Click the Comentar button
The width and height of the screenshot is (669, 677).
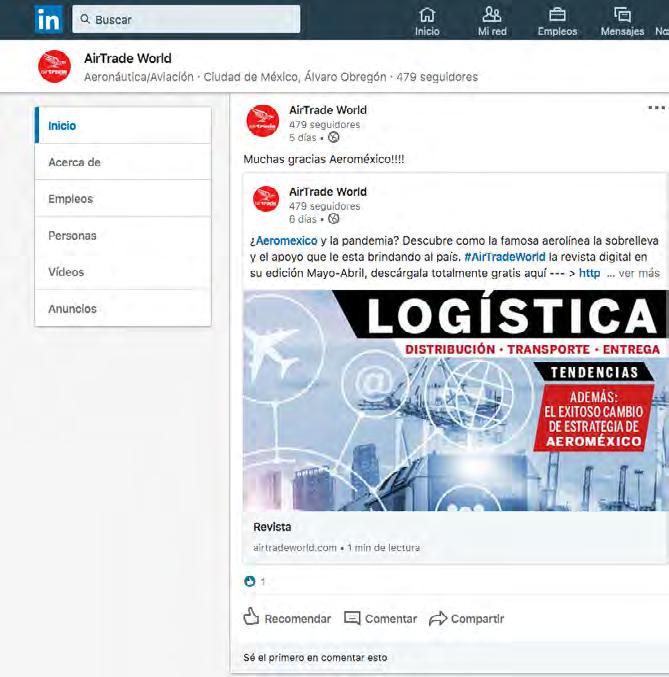pos(380,618)
